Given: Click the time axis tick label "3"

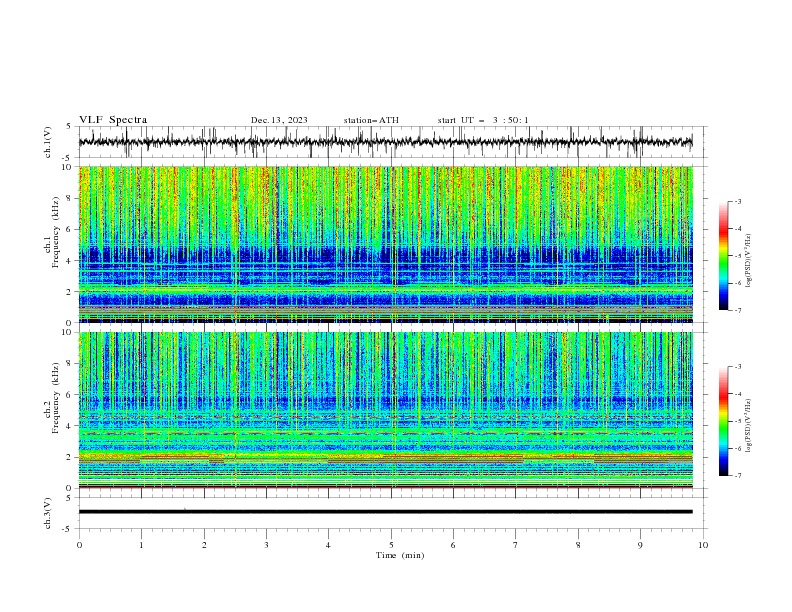Looking at the screenshot, I should [x=266, y=545].
